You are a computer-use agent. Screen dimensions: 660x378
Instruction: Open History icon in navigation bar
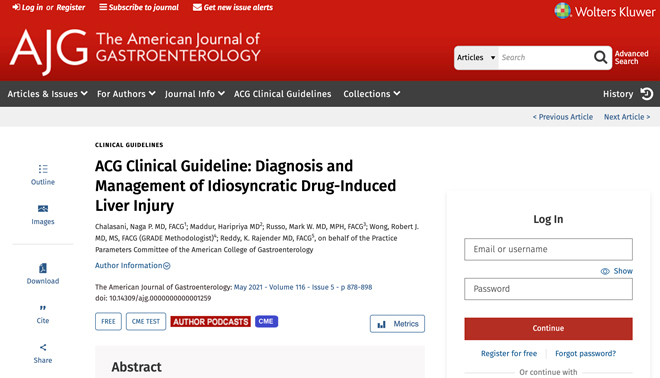647,93
